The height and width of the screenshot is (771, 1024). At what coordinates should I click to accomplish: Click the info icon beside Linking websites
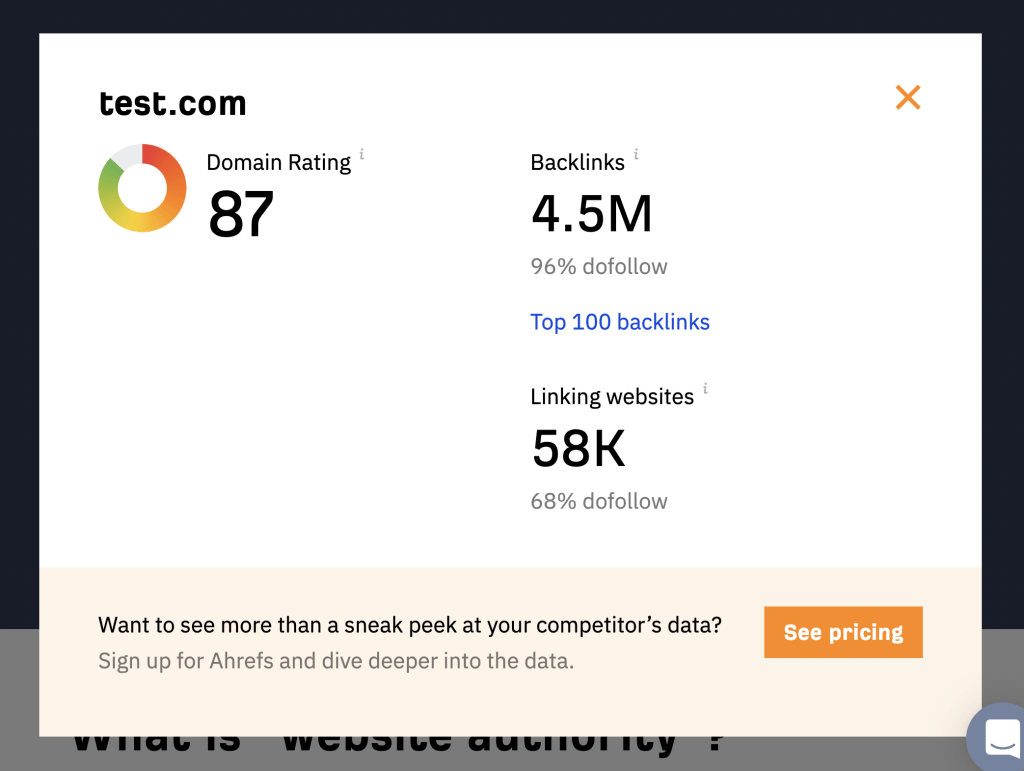tap(705, 388)
